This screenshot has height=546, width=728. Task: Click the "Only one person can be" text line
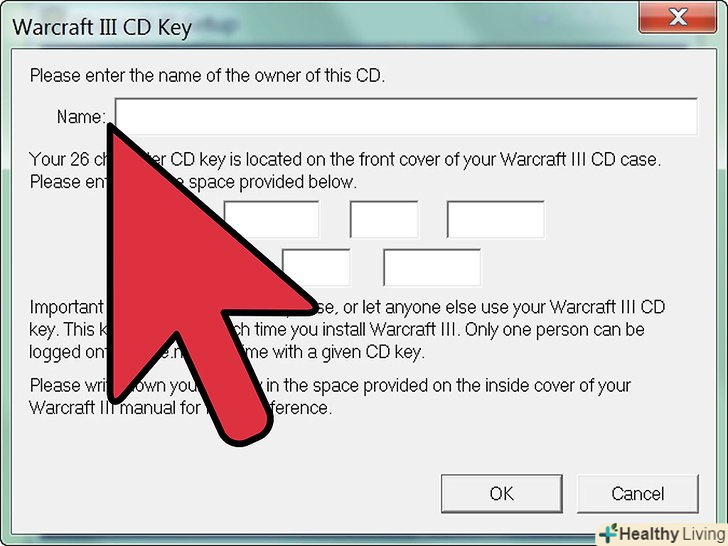(x=554, y=330)
